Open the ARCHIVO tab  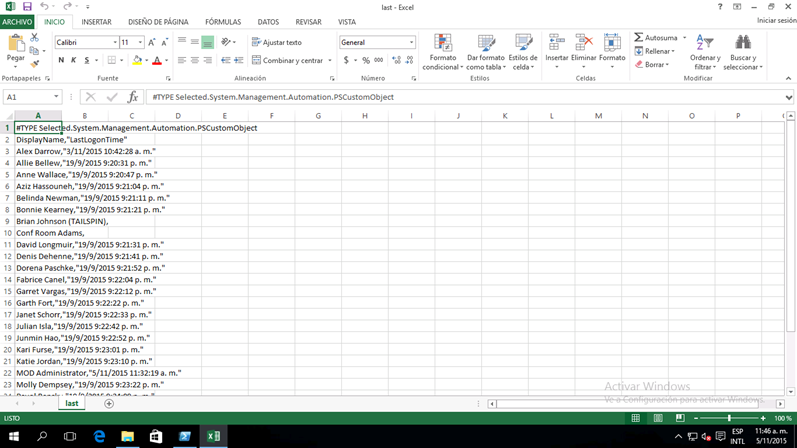[17, 22]
